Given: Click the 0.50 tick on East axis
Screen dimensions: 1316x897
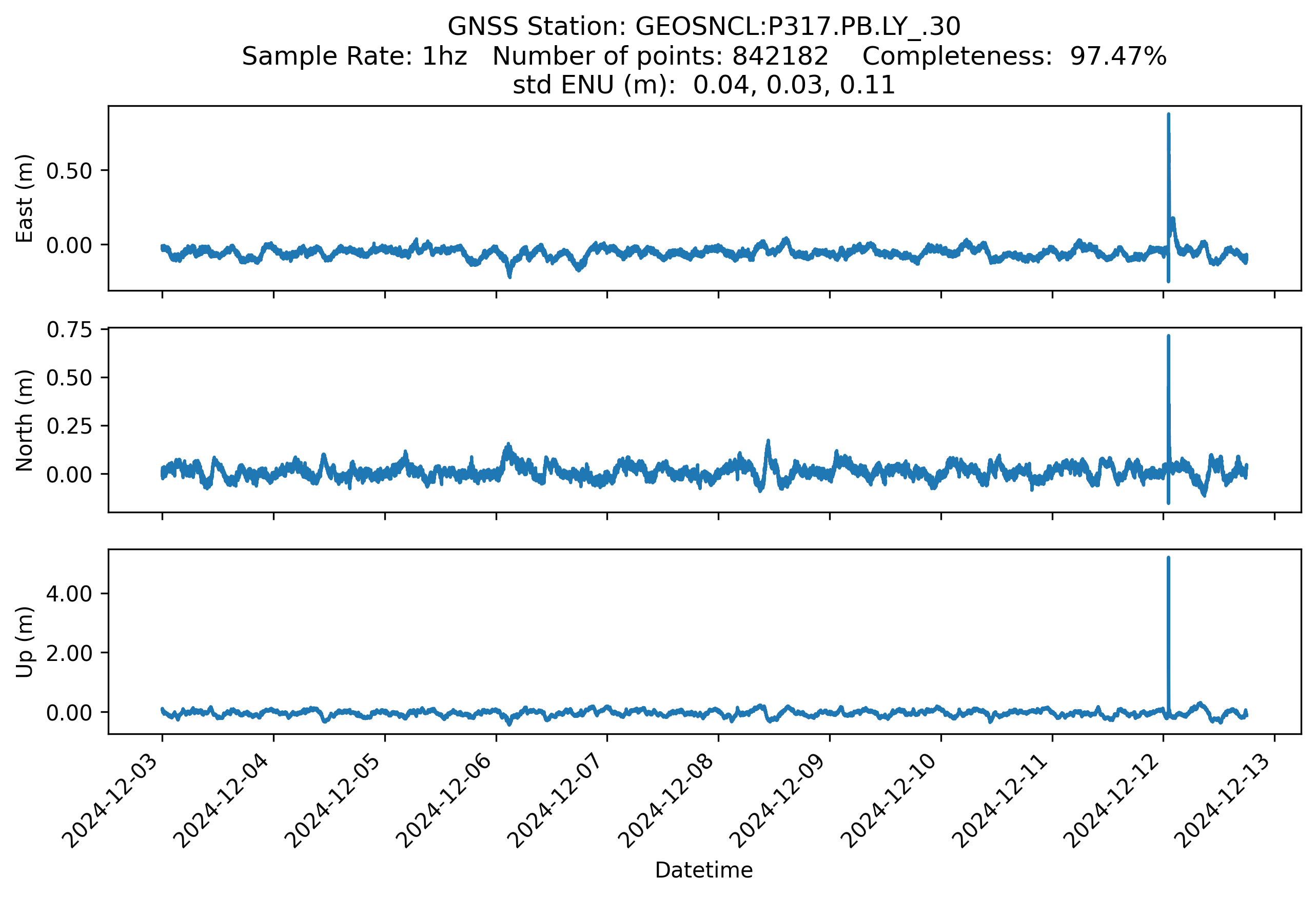Looking at the screenshot, I should tap(69, 170).
